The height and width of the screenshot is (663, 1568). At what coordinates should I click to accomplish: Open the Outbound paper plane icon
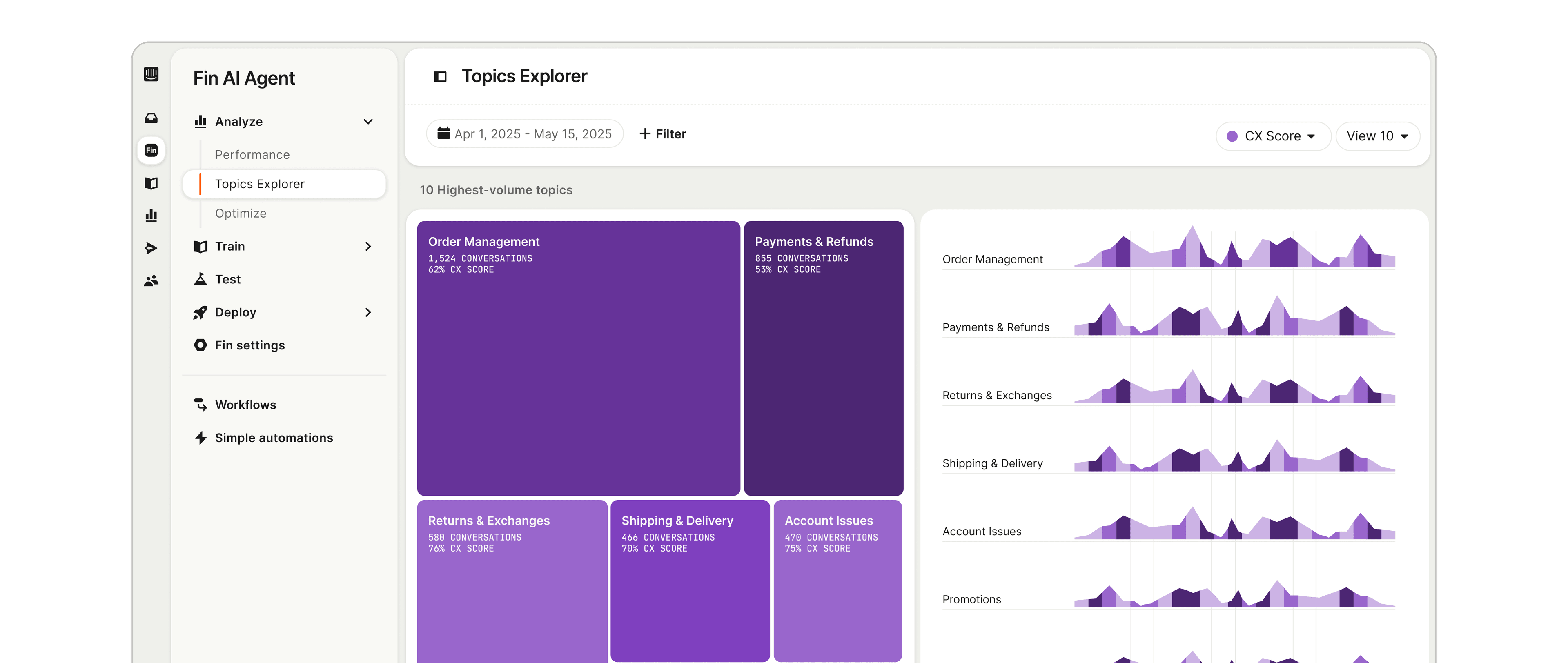pyautogui.click(x=151, y=248)
